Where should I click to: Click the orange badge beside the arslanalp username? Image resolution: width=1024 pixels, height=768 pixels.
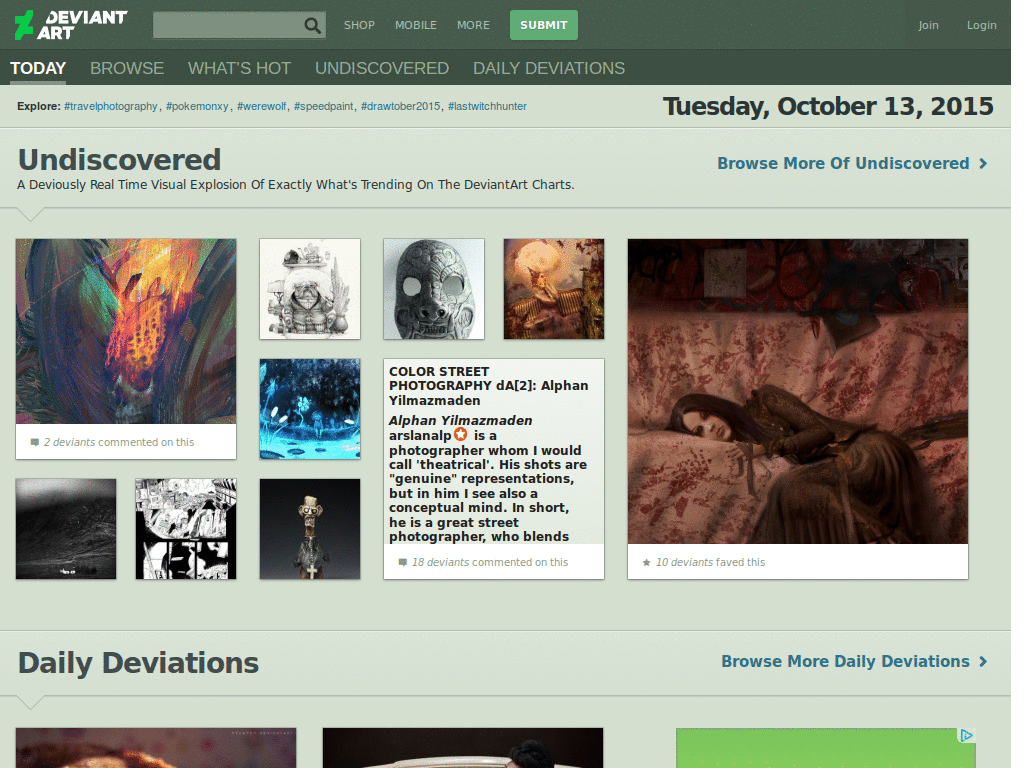(460, 435)
